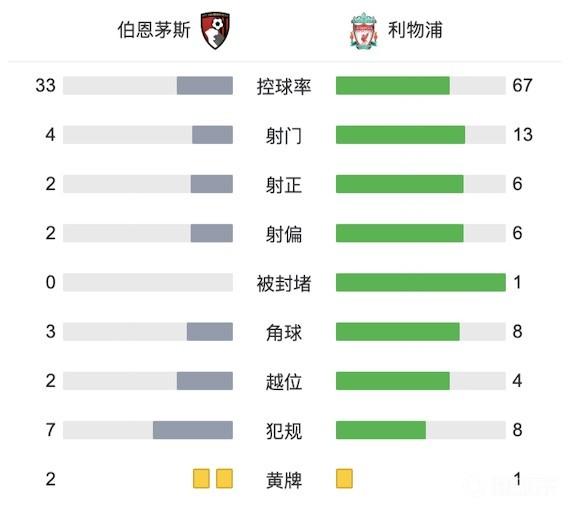Screen dimensions: 568x508
Task: Click Liverpool's shots value 13
Action: 523,135
